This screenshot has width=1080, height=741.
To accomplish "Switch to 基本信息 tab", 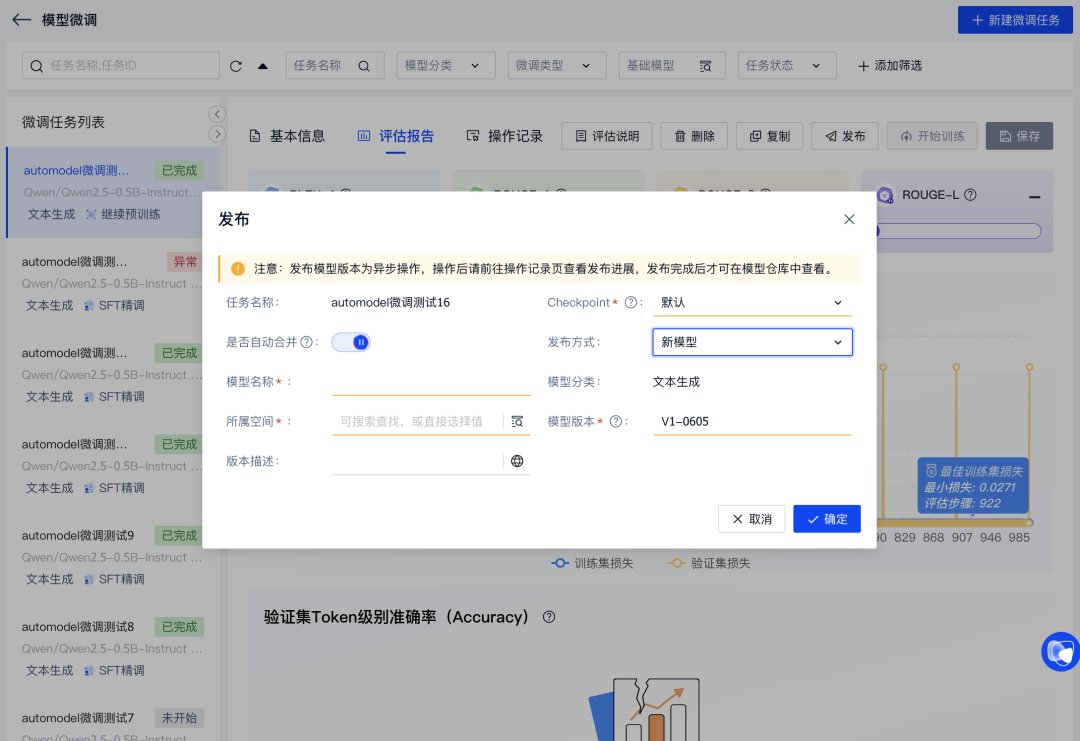I will click(287, 136).
